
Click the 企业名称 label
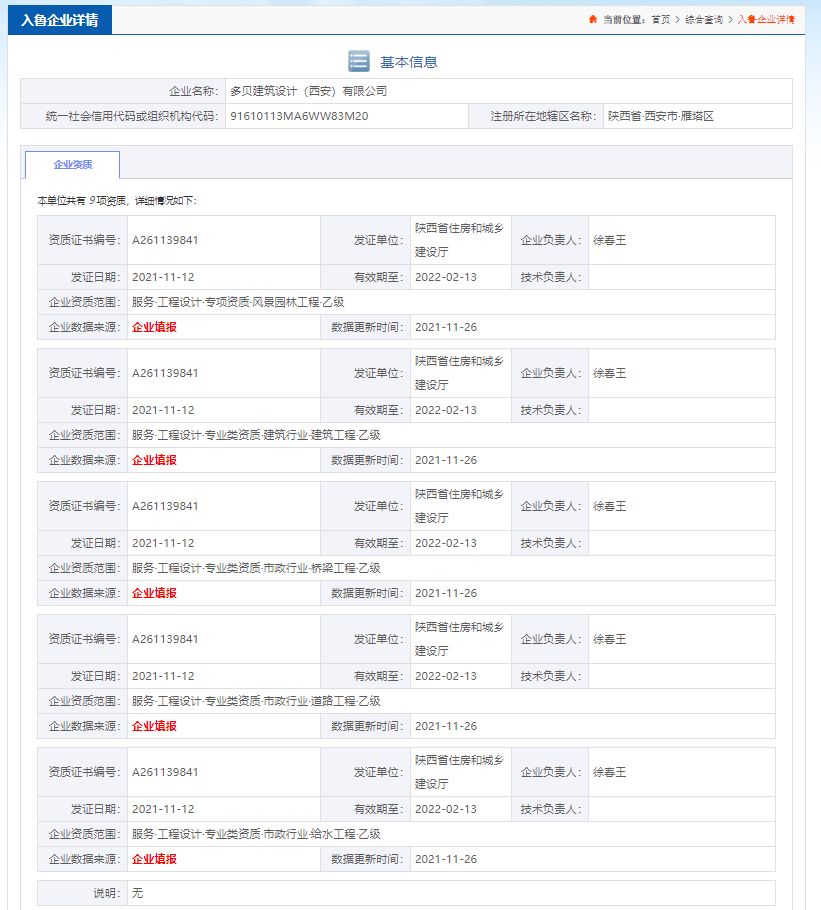(x=193, y=91)
